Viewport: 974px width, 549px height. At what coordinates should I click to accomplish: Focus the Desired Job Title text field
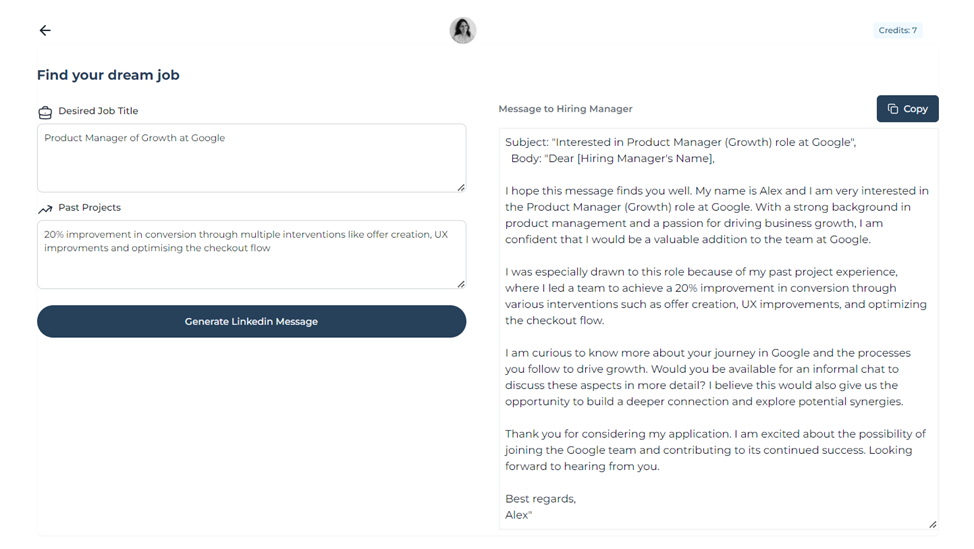(x=251, y=160)
